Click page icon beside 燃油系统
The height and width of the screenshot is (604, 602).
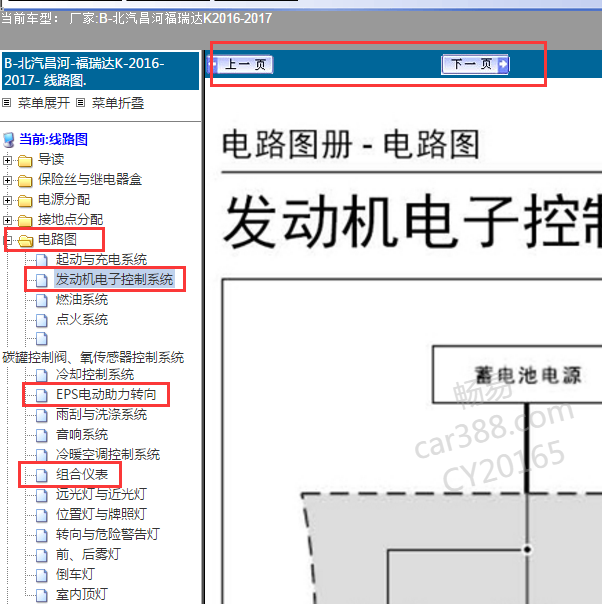(42, 300)
